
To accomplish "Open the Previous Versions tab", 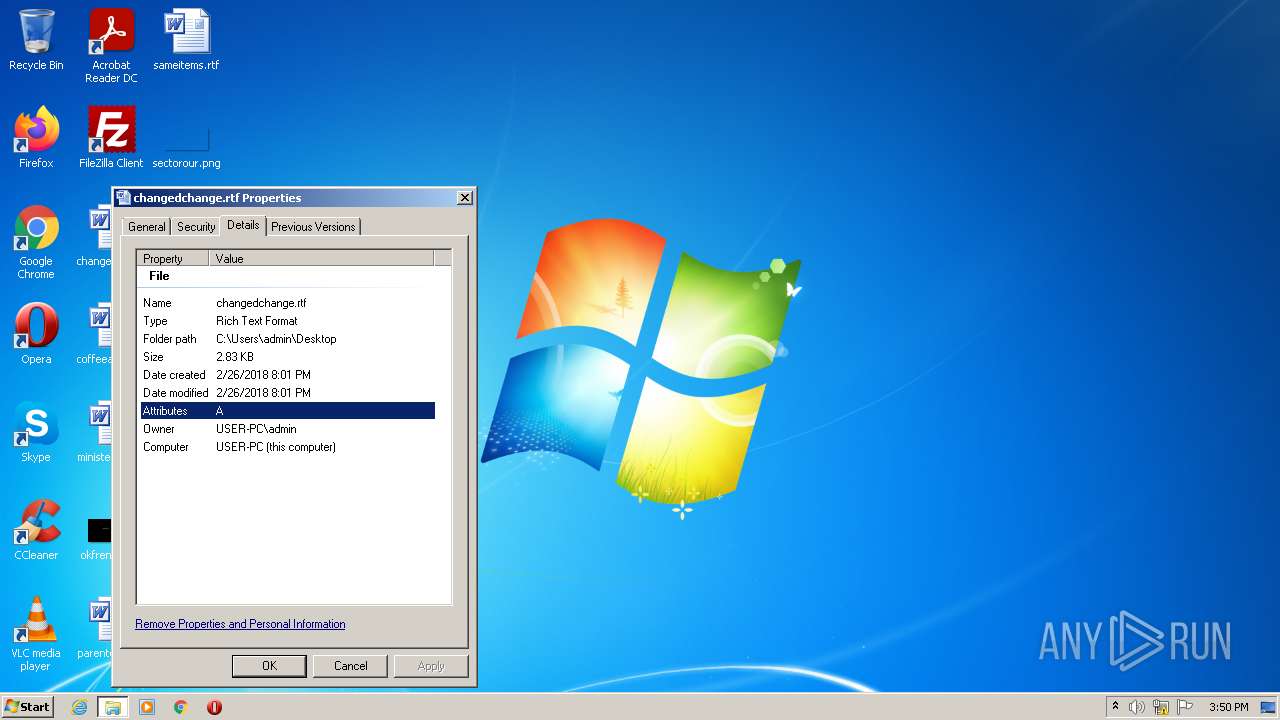I will 313,227.
